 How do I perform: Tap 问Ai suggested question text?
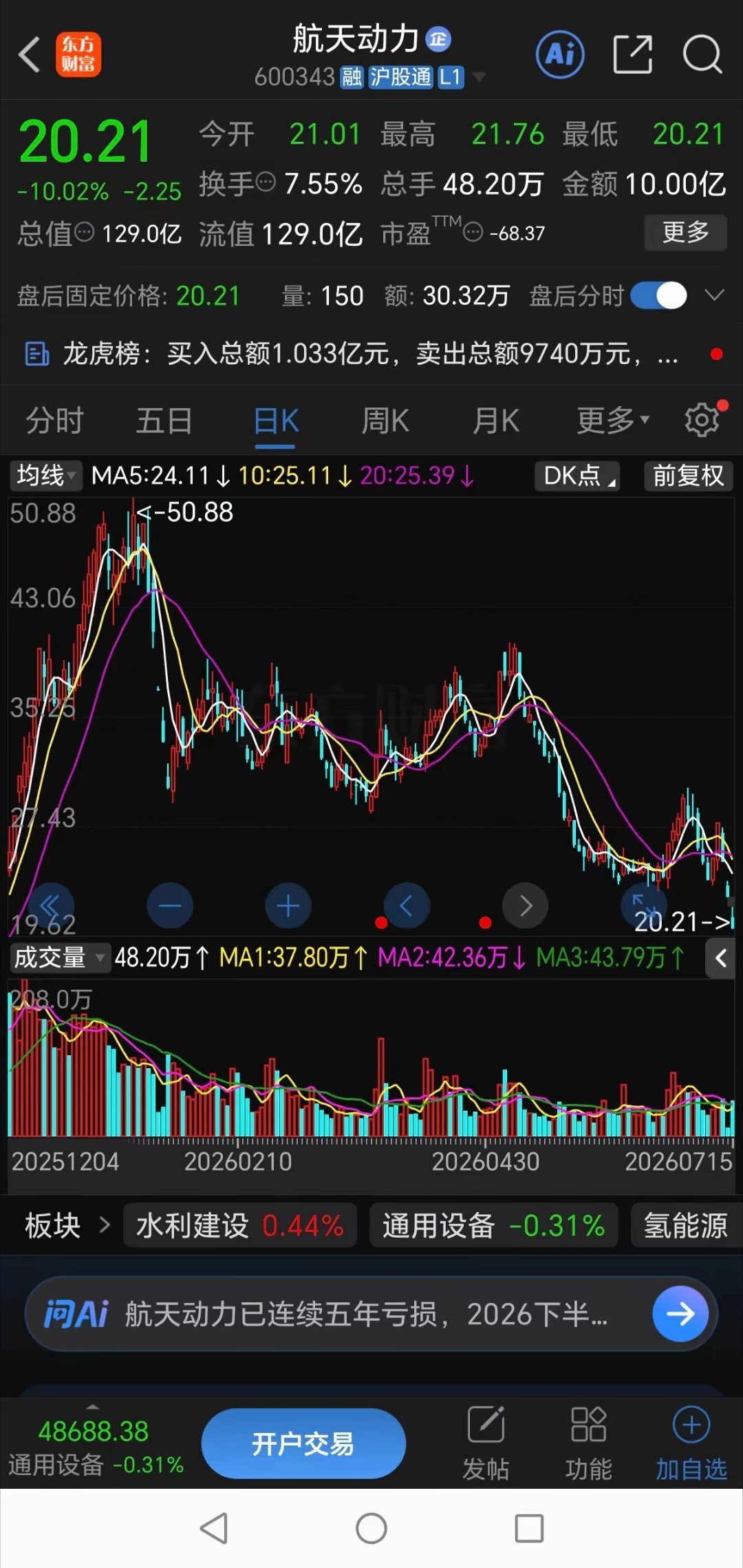click(x=366, y=1314)
